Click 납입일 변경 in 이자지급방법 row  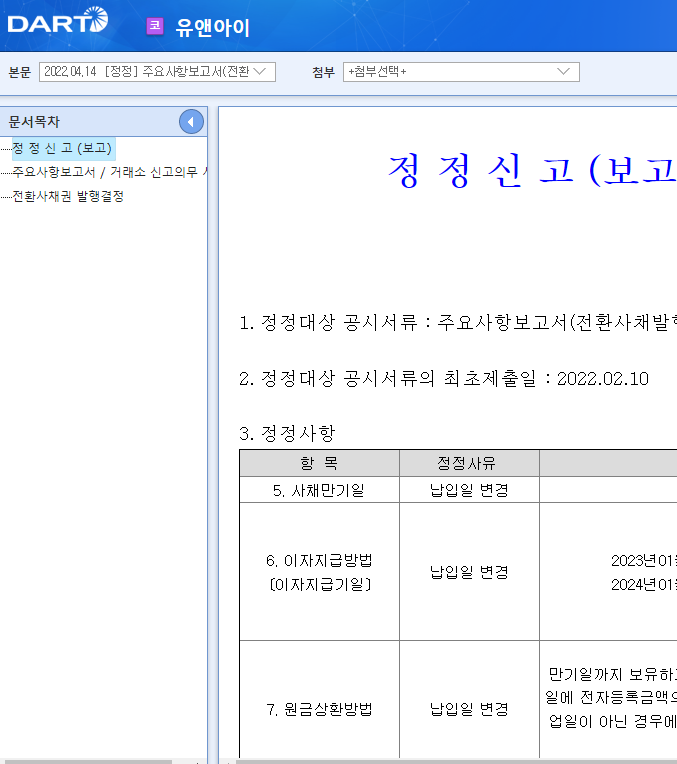(x=469, y=572)
